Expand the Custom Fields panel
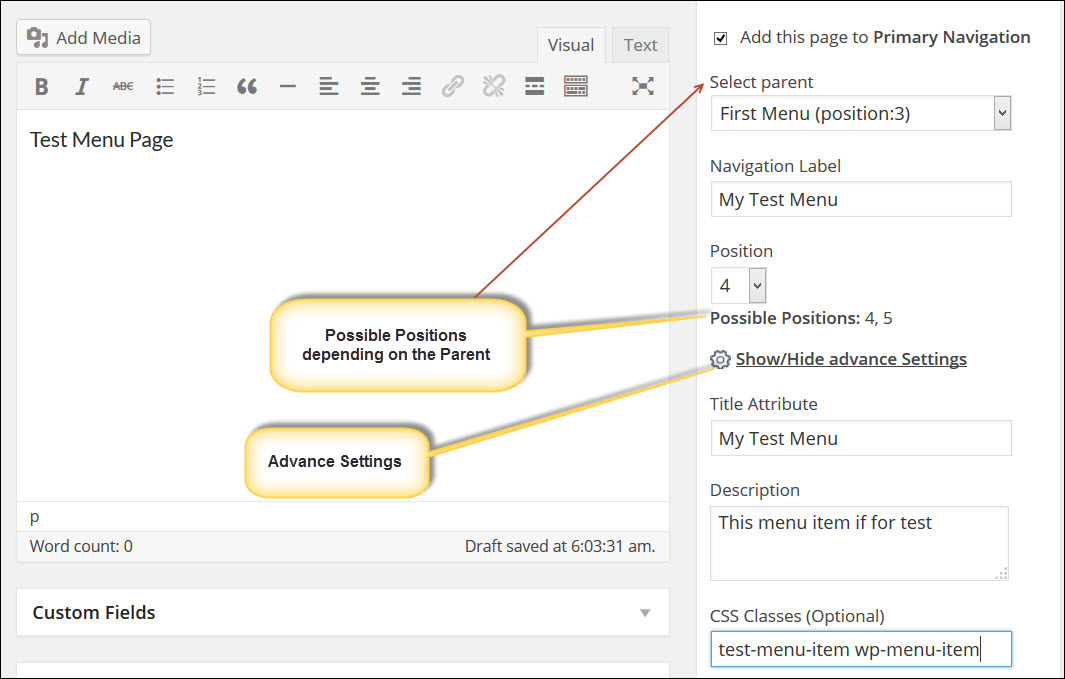Screen dimensions: 1065x679 point(343,612)
